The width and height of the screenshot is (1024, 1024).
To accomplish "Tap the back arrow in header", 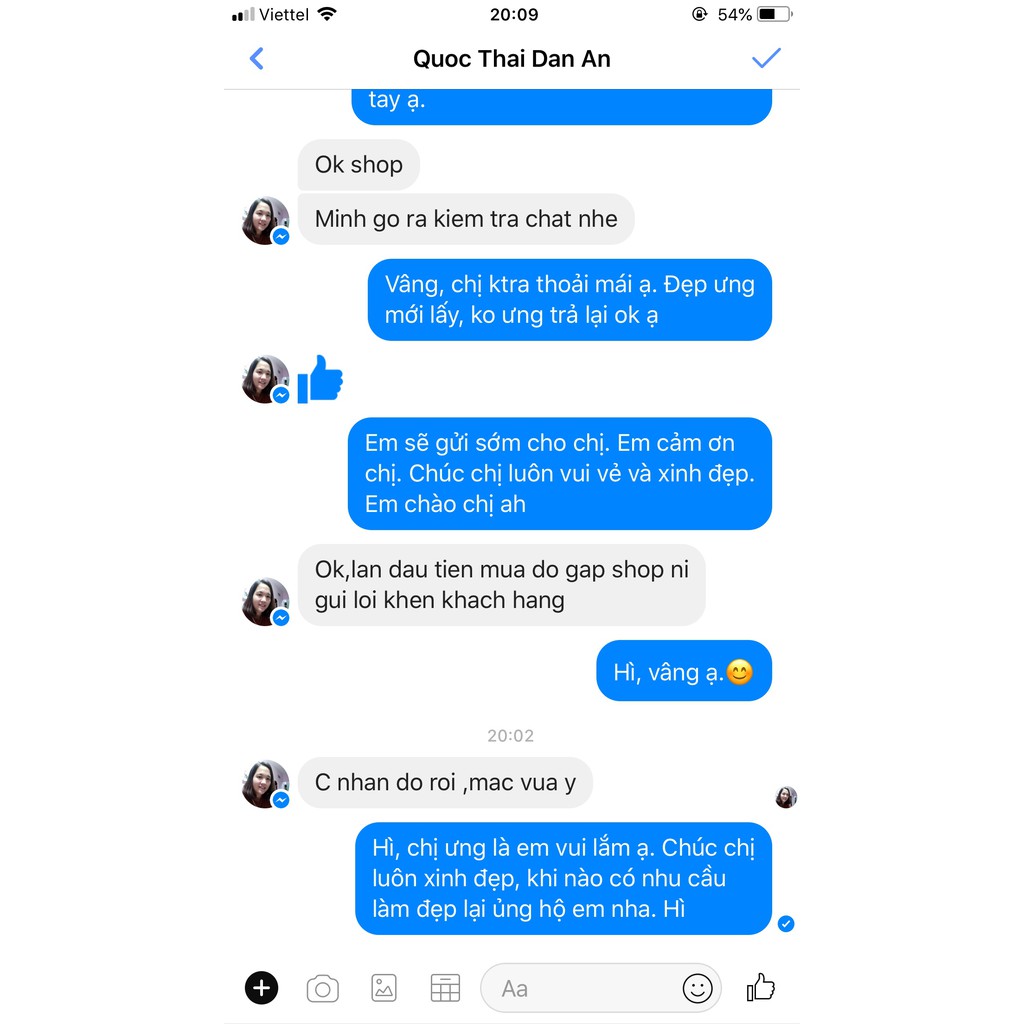I will coord(257,59).
